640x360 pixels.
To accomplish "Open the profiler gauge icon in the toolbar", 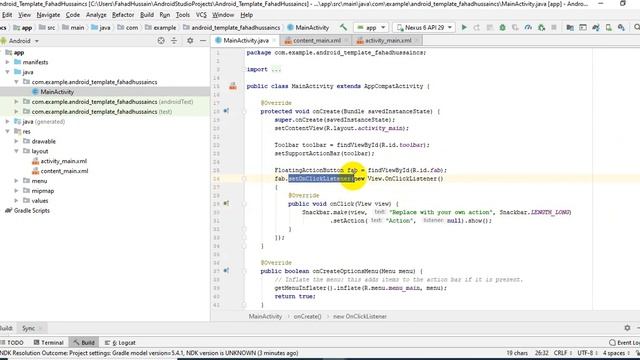I will click(528, 27).
